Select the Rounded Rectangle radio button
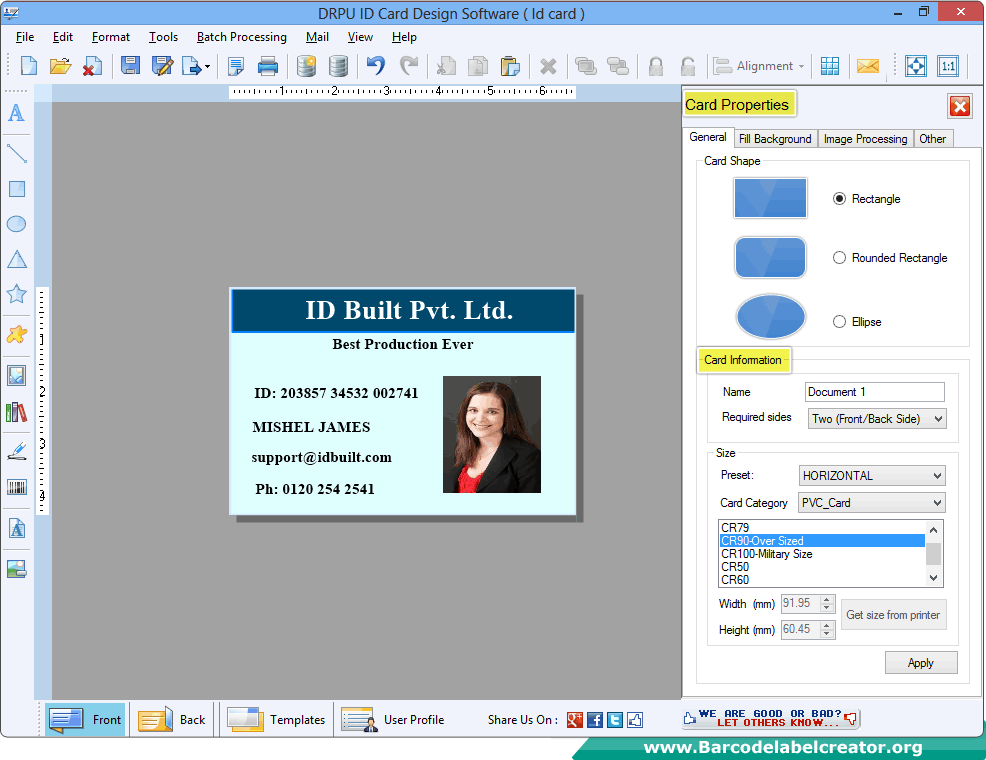 click(839, 258)
